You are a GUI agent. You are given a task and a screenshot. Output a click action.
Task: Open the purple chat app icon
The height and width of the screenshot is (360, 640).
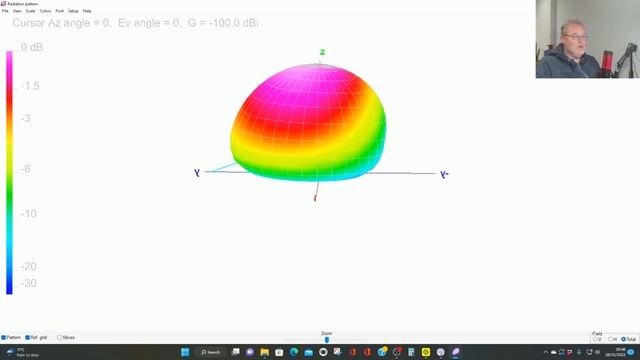250,352
